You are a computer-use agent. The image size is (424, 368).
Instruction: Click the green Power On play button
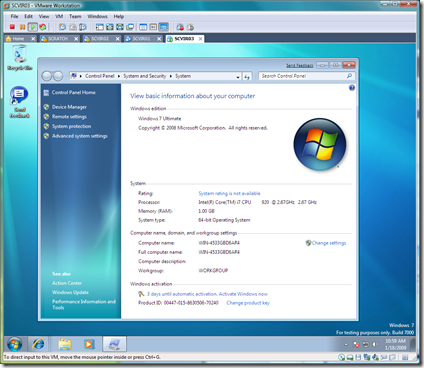coord(33,27)
